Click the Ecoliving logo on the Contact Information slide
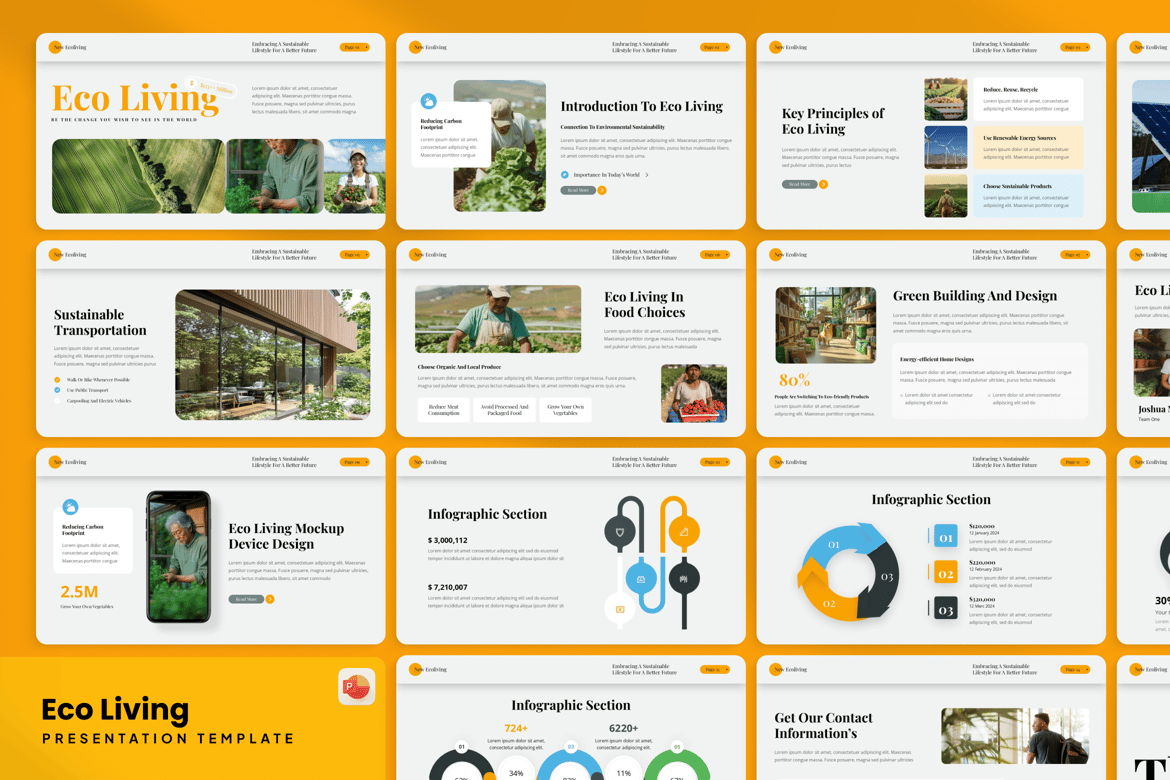 point(788,670)
